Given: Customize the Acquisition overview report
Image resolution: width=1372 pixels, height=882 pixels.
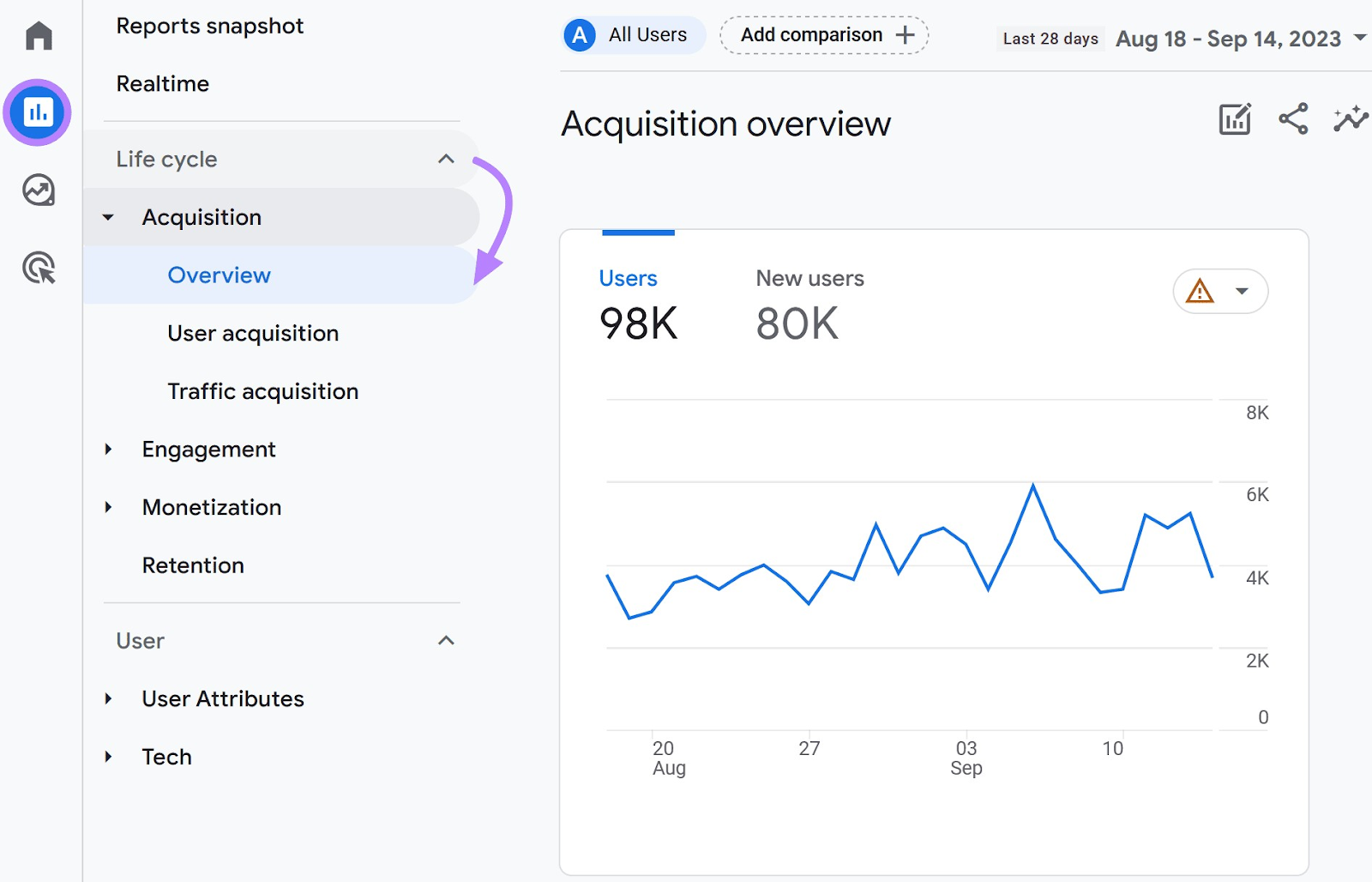Looking at the screenshot, I should [1233, 120].
